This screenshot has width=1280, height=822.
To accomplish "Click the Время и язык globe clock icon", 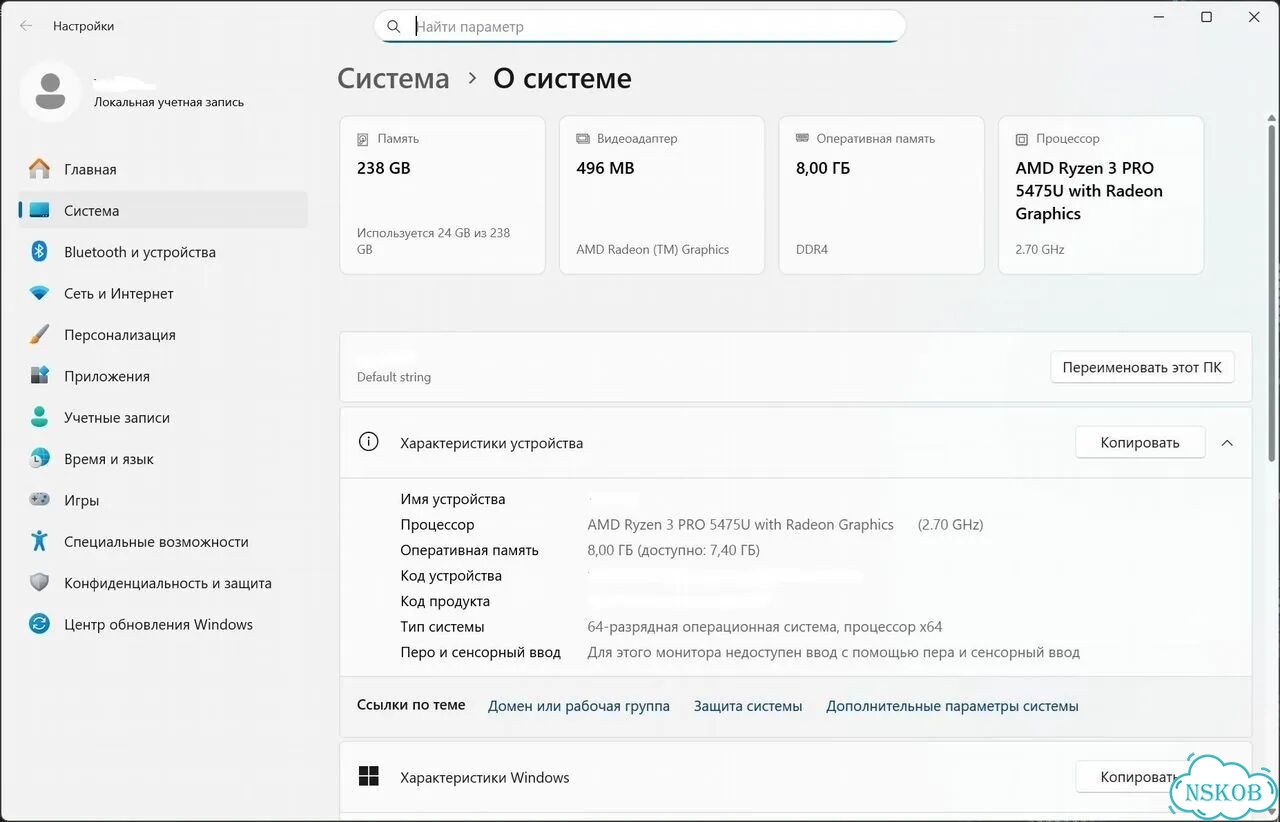I will tap(39, 459).
